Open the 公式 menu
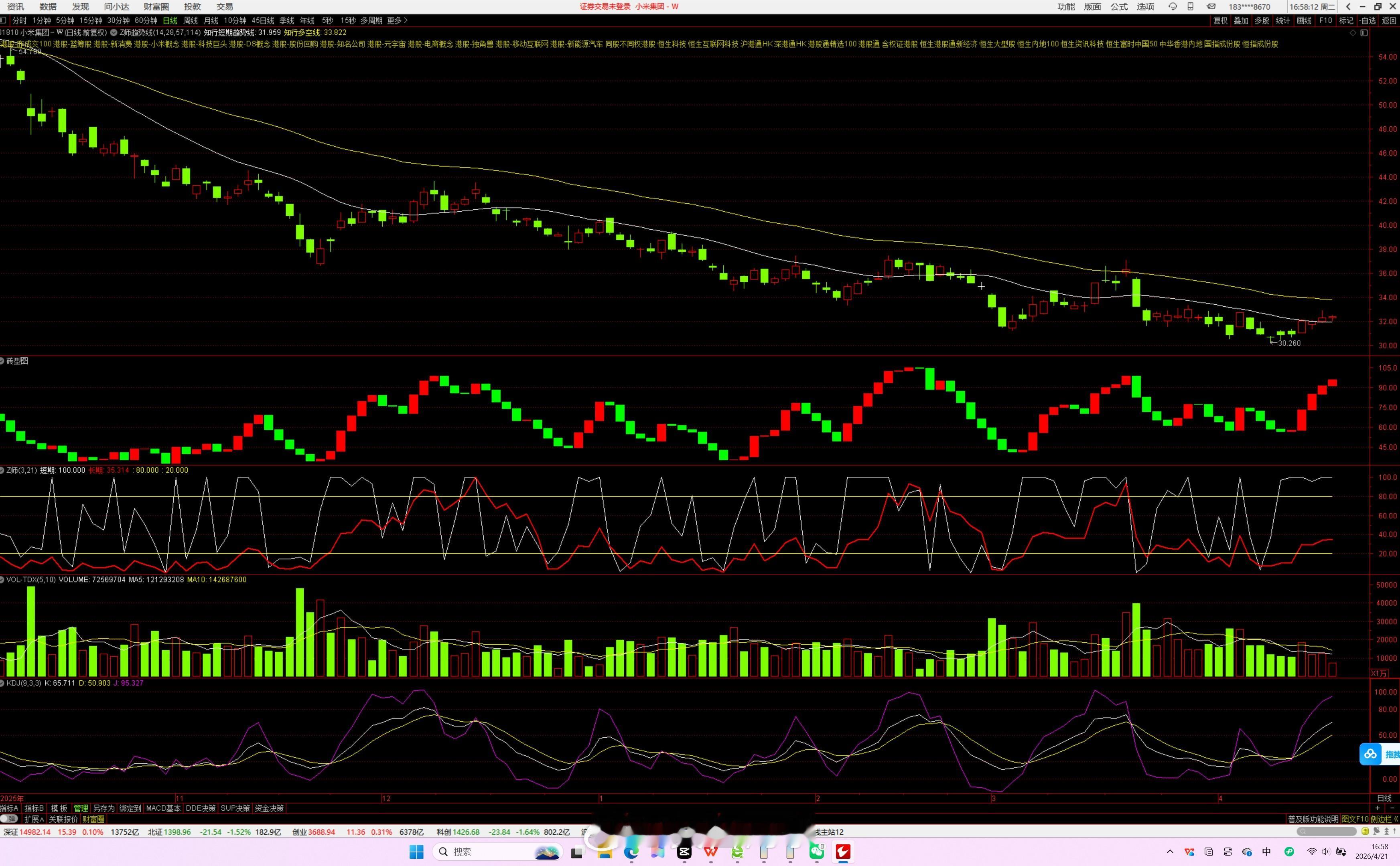This screenshot has width=1400, height=866. pyautogui.click(x=1119, y=7)
